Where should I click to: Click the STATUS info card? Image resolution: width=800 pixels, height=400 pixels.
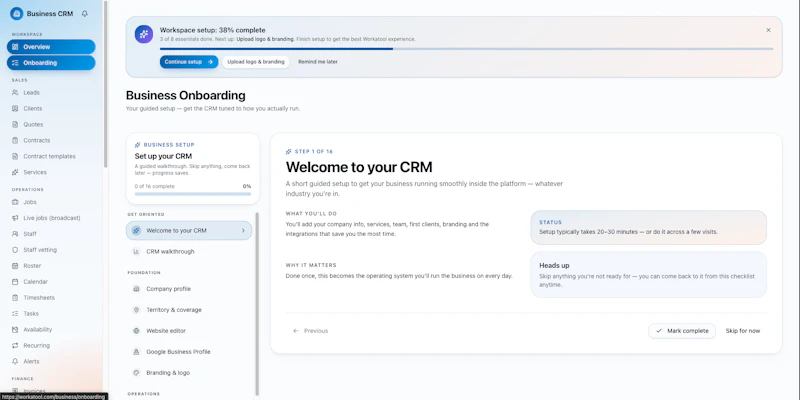click(648, 228)
